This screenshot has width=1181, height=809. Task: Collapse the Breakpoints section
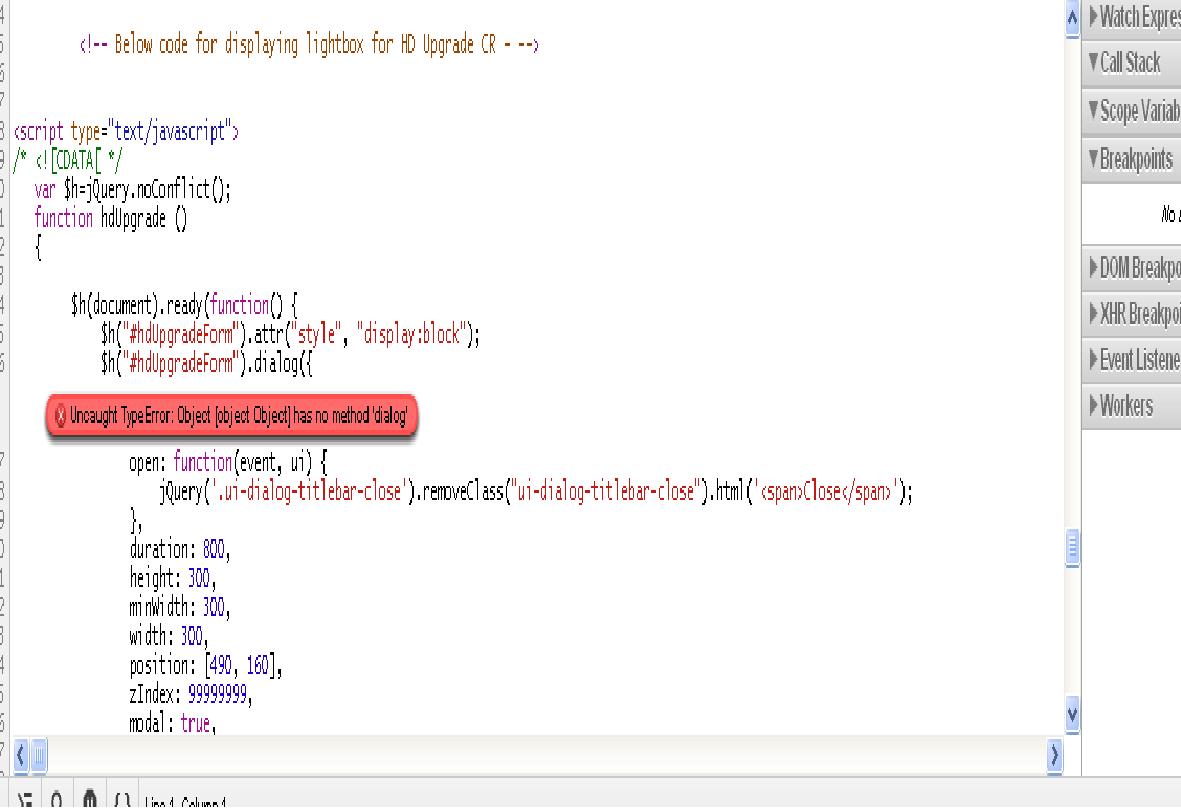point(1131,159)
